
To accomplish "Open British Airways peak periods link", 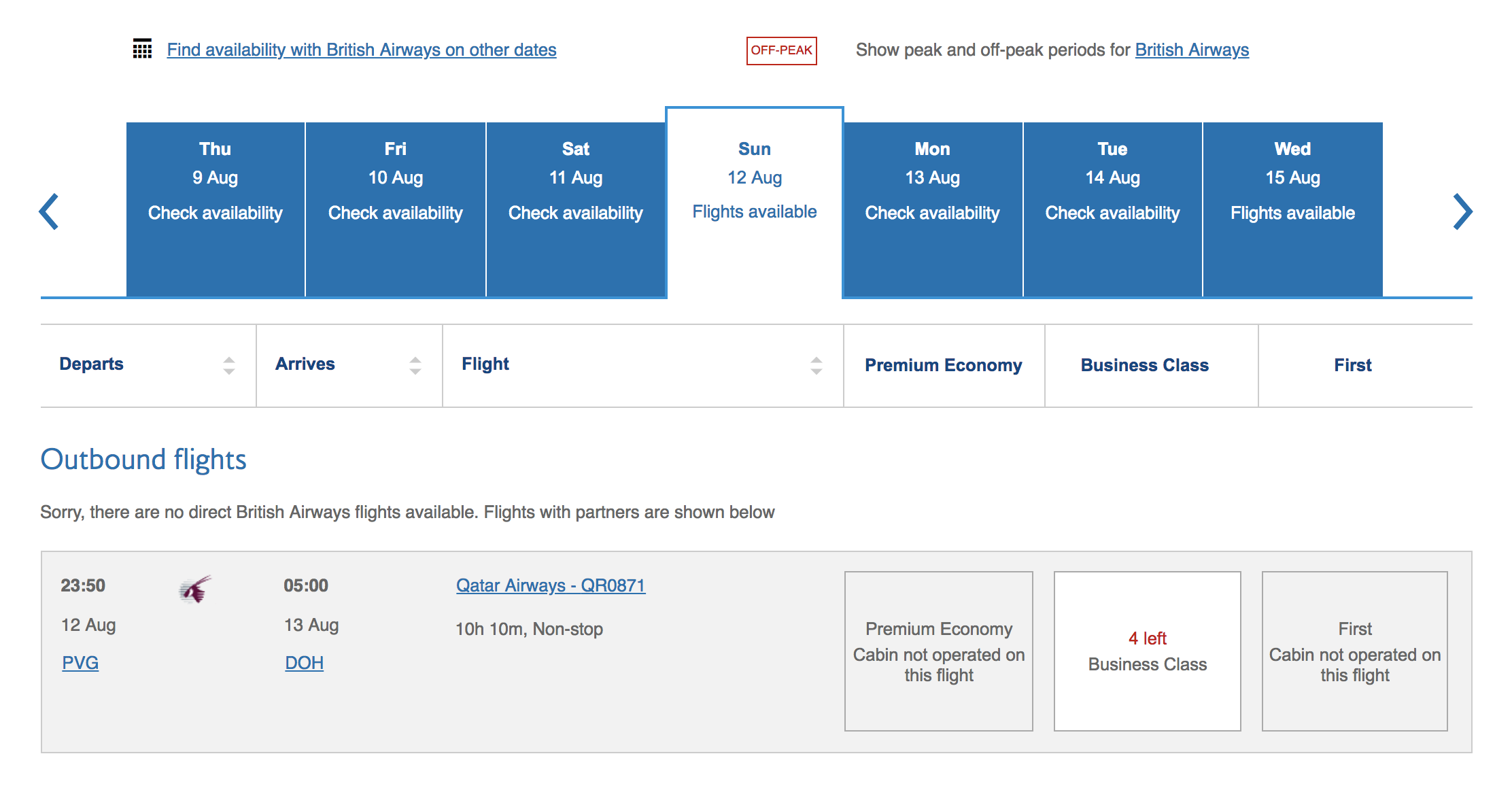I will 1192,50.
